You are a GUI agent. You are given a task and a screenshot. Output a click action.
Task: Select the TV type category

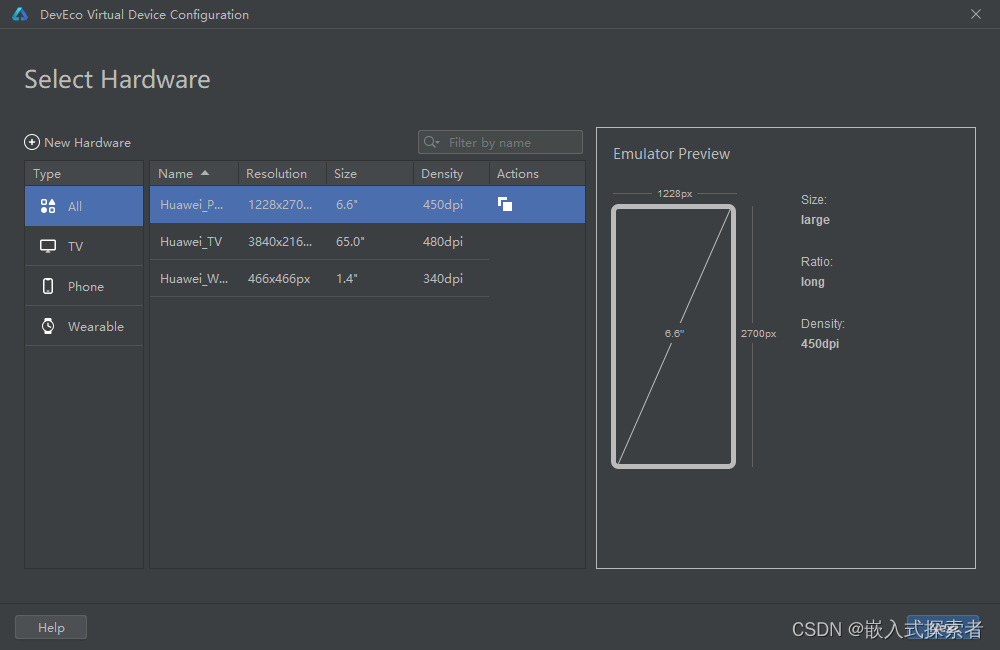(84, 246)
